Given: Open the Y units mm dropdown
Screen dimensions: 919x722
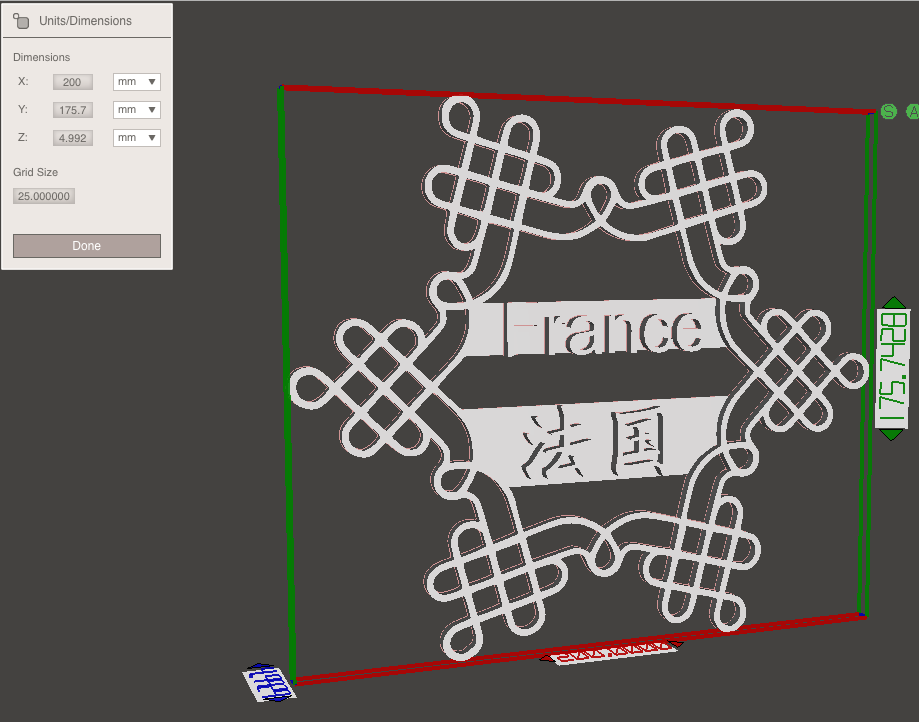Looking at the screenshot, I should [x=137, y=110].
